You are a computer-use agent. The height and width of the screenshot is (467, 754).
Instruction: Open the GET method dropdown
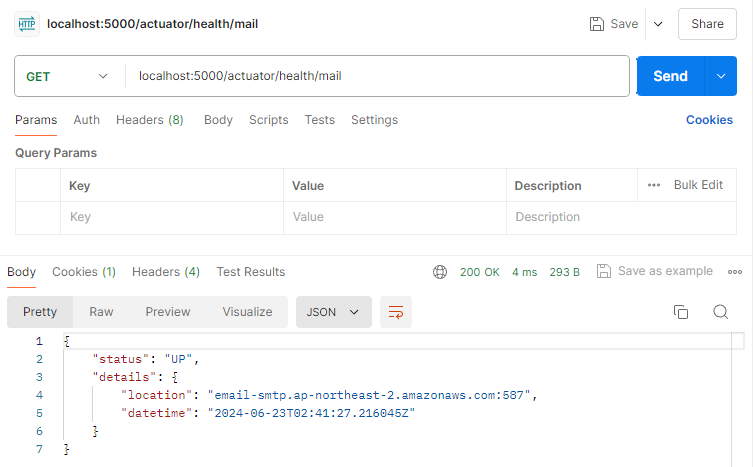point(68,76)
